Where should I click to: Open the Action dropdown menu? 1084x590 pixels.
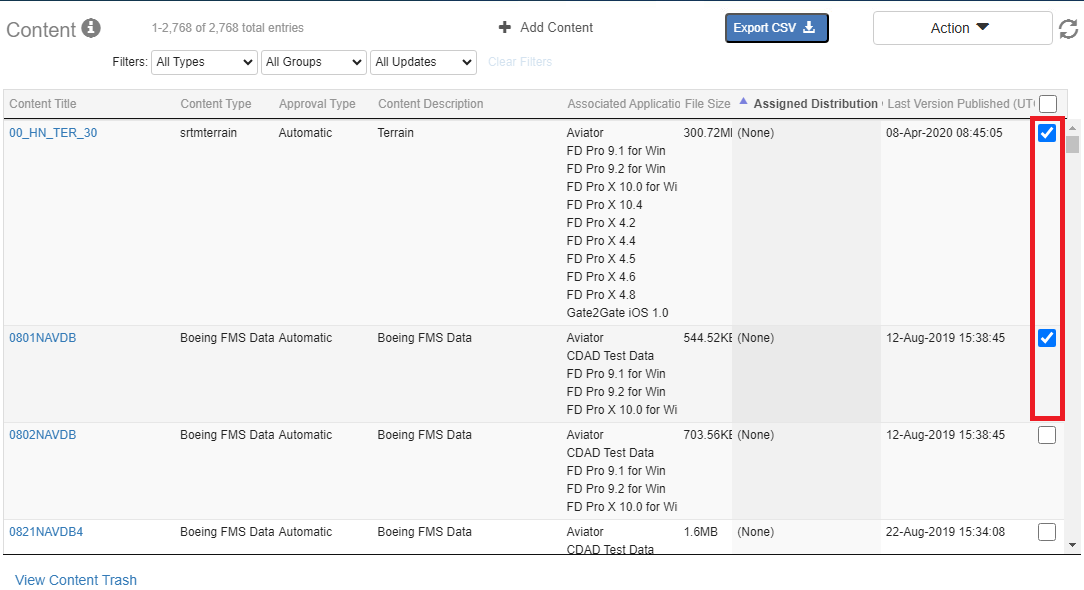(x=961, y=28)
